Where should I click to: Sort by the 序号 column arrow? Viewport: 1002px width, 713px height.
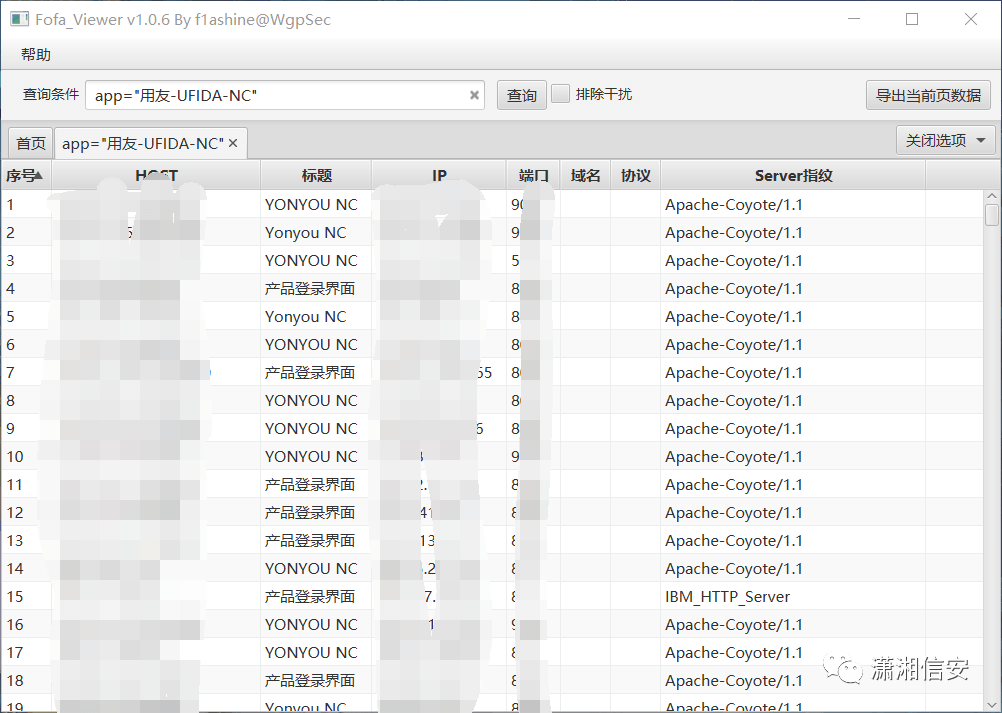pos(38,175)
